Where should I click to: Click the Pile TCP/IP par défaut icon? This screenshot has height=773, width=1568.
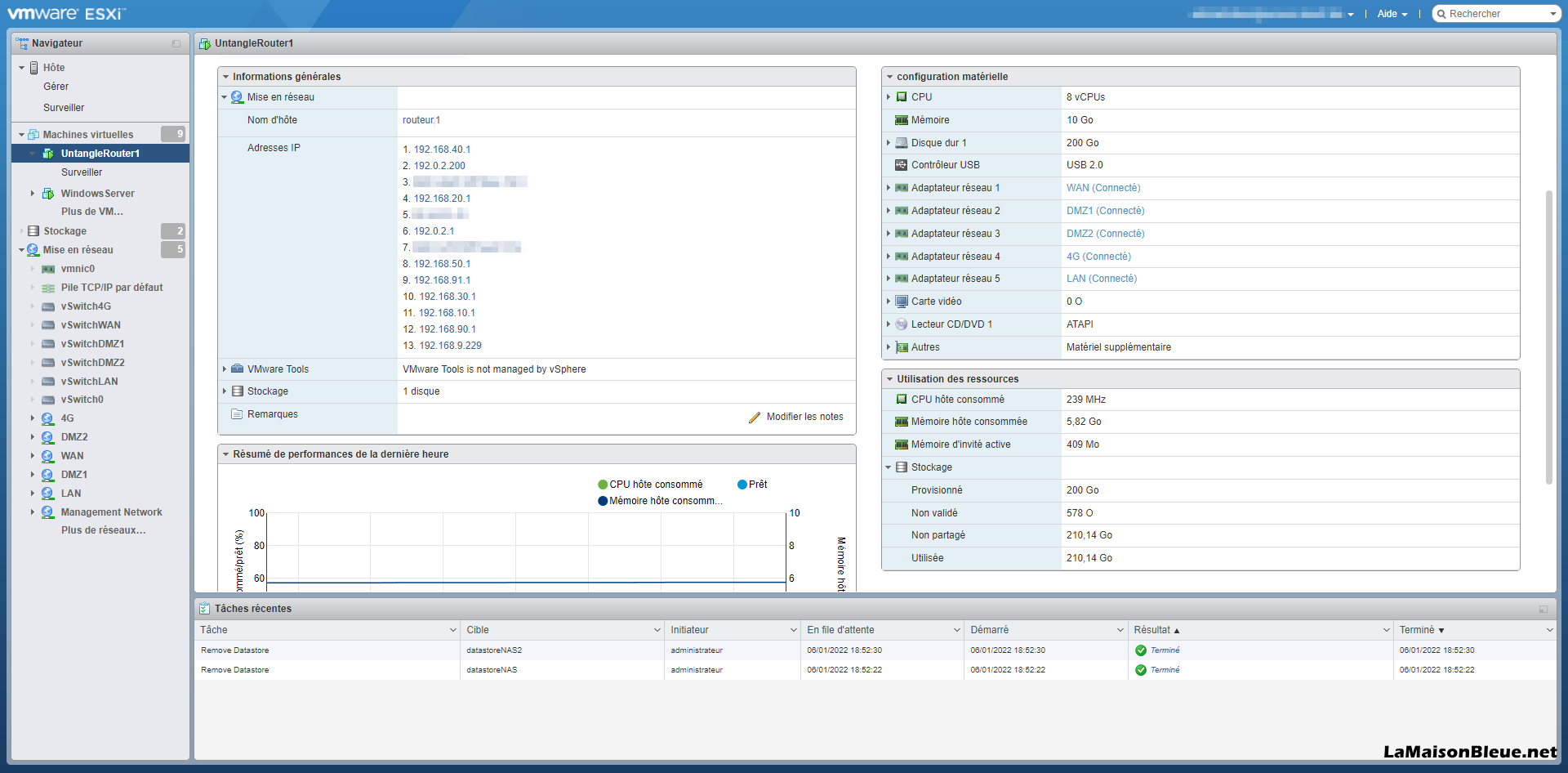tap(48, 288)
